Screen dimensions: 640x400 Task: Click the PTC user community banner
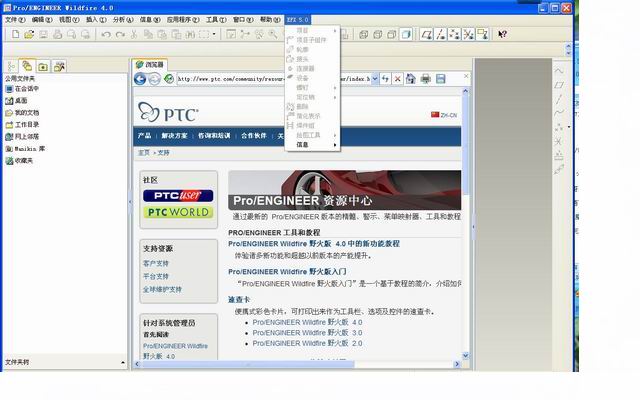(178, 196)
